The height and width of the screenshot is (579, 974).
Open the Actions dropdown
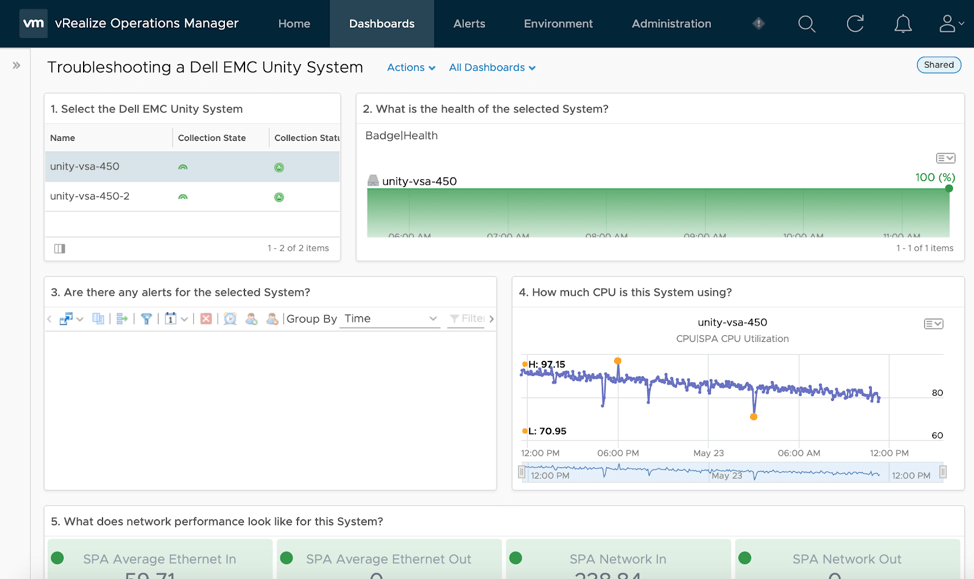click(411, 67)
